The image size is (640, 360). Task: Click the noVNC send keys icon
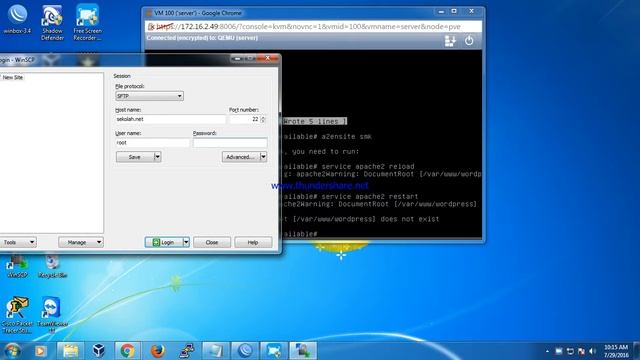click(450, 41)
